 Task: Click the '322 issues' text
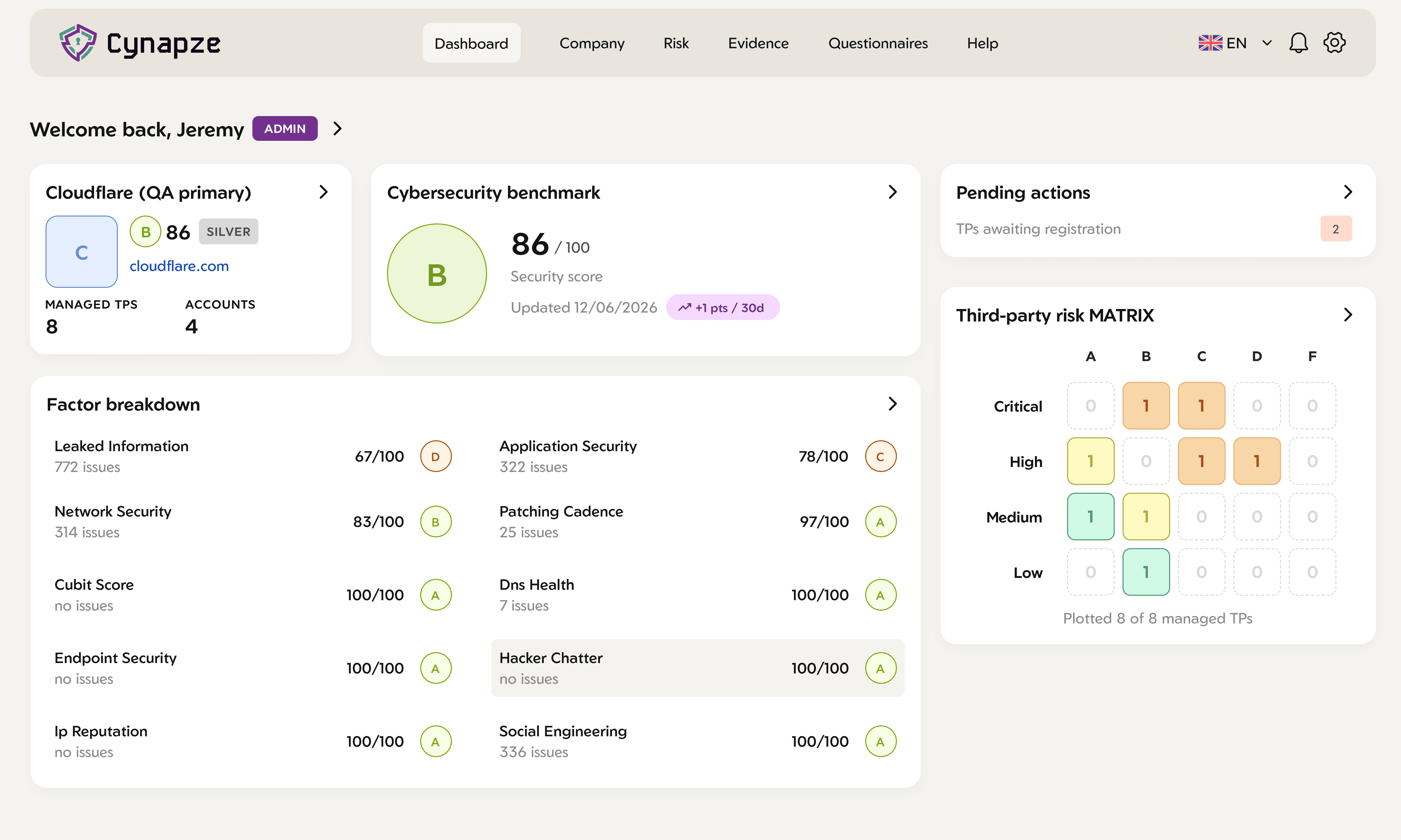click(534, 467)
